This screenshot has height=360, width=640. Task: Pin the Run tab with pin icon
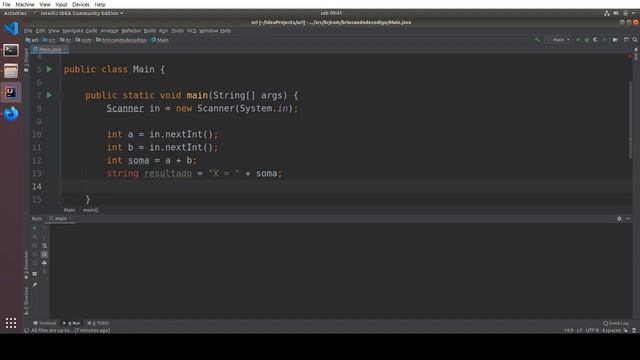35,284
